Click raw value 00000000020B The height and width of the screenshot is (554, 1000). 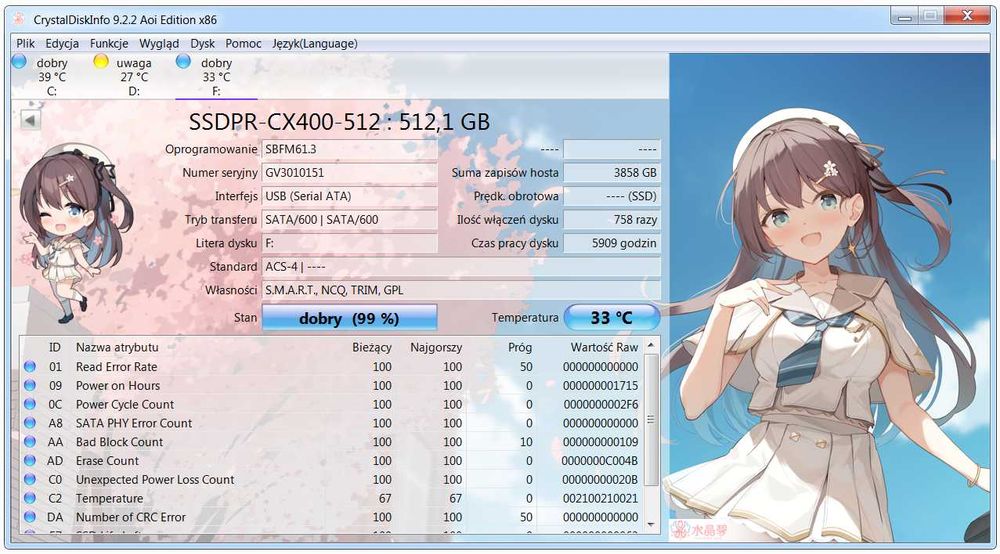(x=600, y=479)
